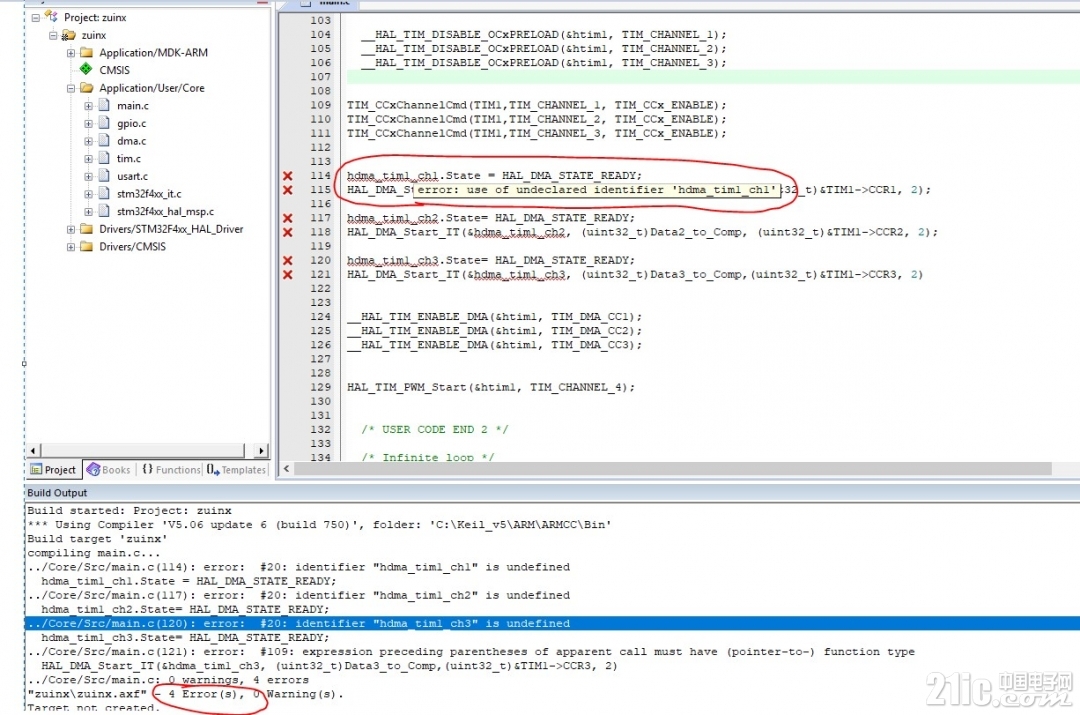
Task: Click the Project: zuinx workspace icon
Action: point(51,16)
